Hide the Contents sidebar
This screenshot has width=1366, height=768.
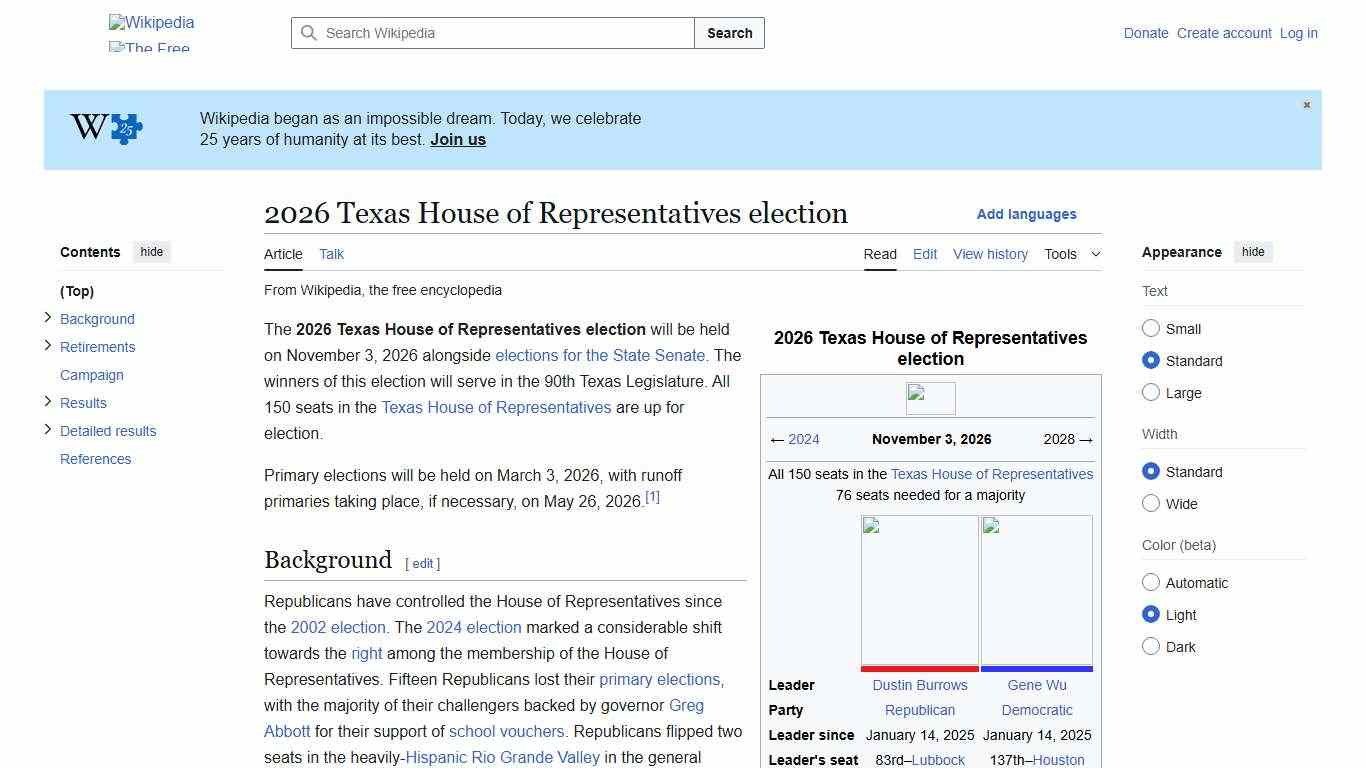click(151, 251)
